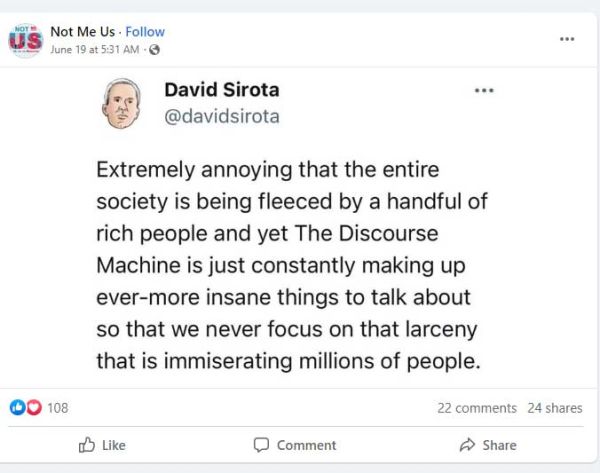The image size is (600, 473).
Task: Click the Share arrow icon
Action: pyautogui.click(x=466, y=445)
